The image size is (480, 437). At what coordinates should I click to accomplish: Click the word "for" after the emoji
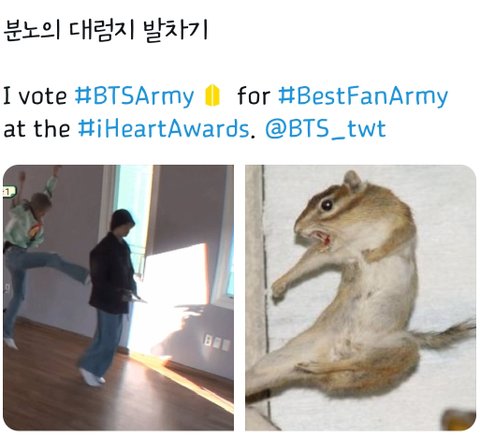[253, 96]
